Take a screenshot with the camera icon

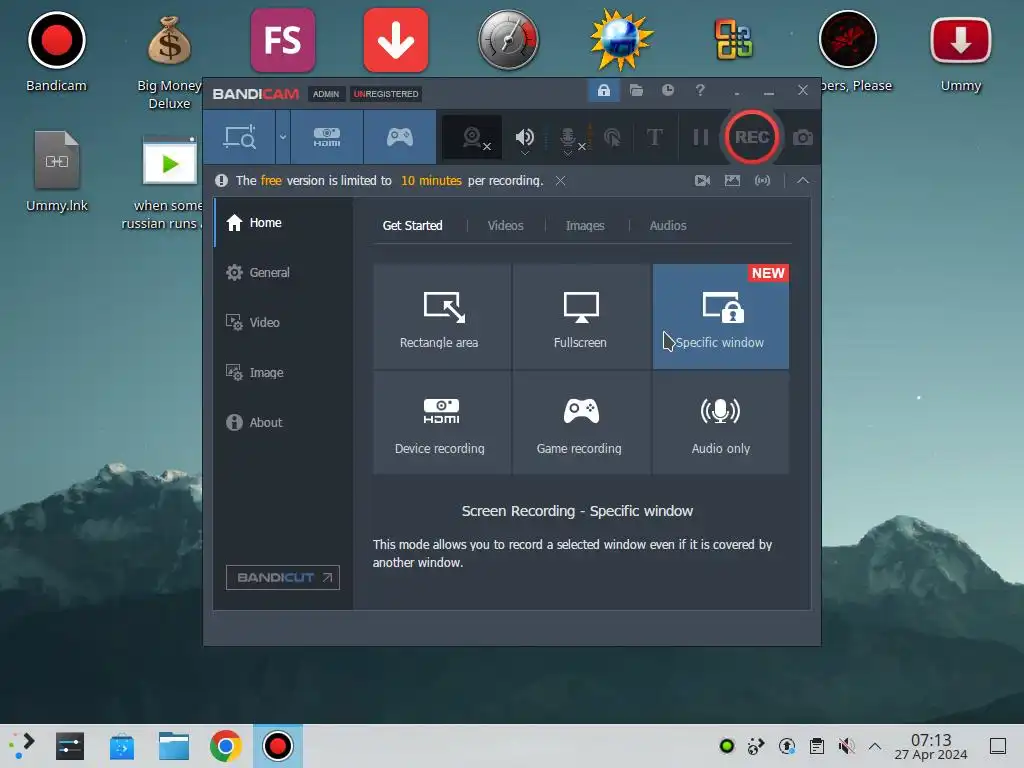coord(803,138)
